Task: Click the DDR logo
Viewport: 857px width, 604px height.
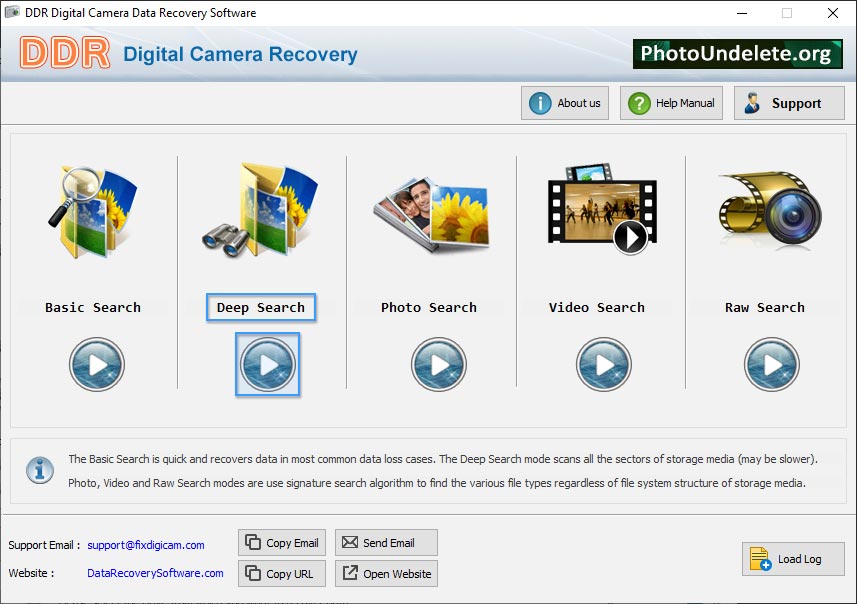Action: (x=65, y=53)
